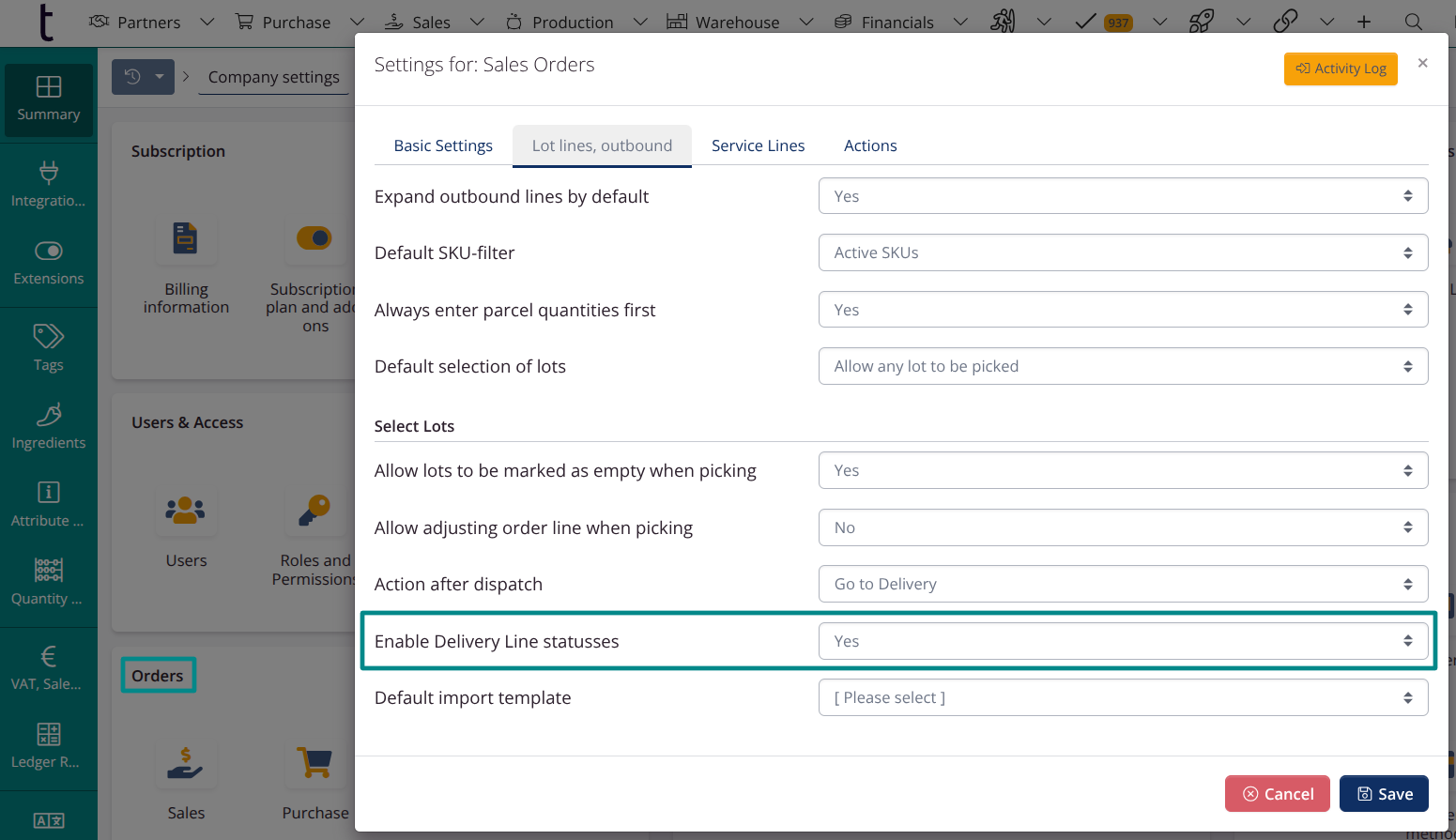Screen dimensions: 1456x840
Task: Open search using the magnifying glass icon
Action: [1414, 21]
